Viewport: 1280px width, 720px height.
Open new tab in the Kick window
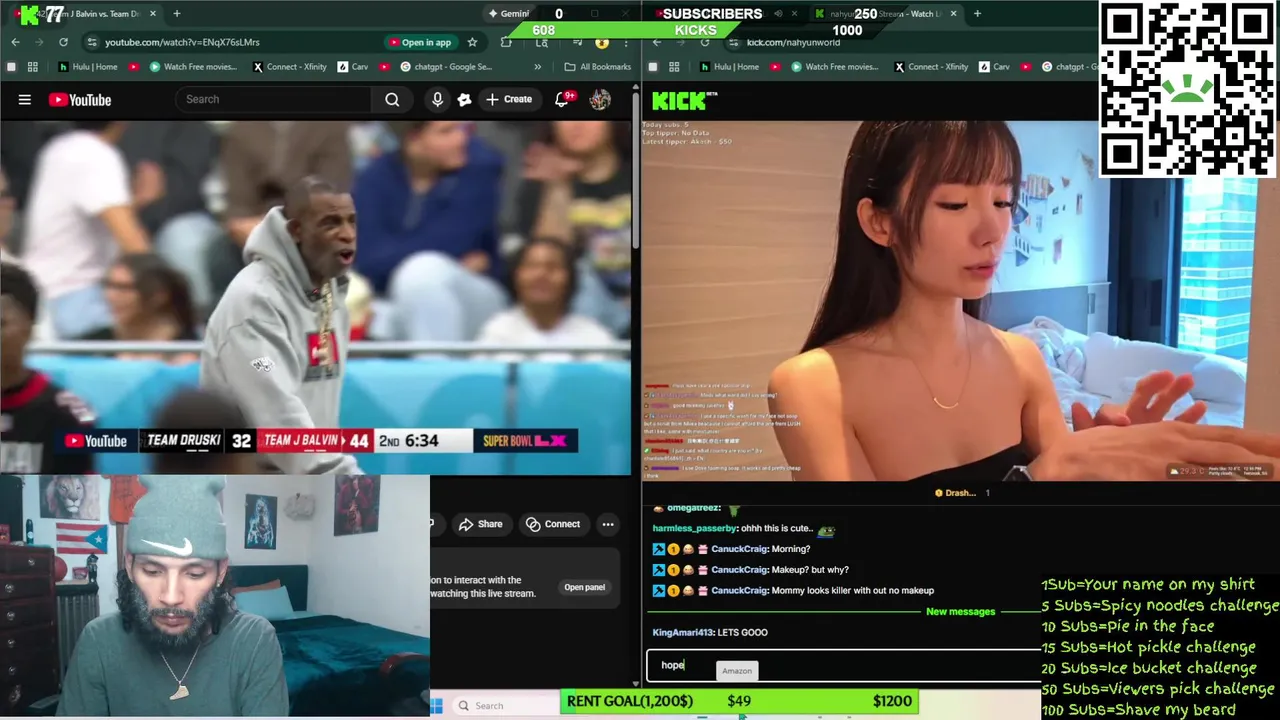[x=977, y=14]
